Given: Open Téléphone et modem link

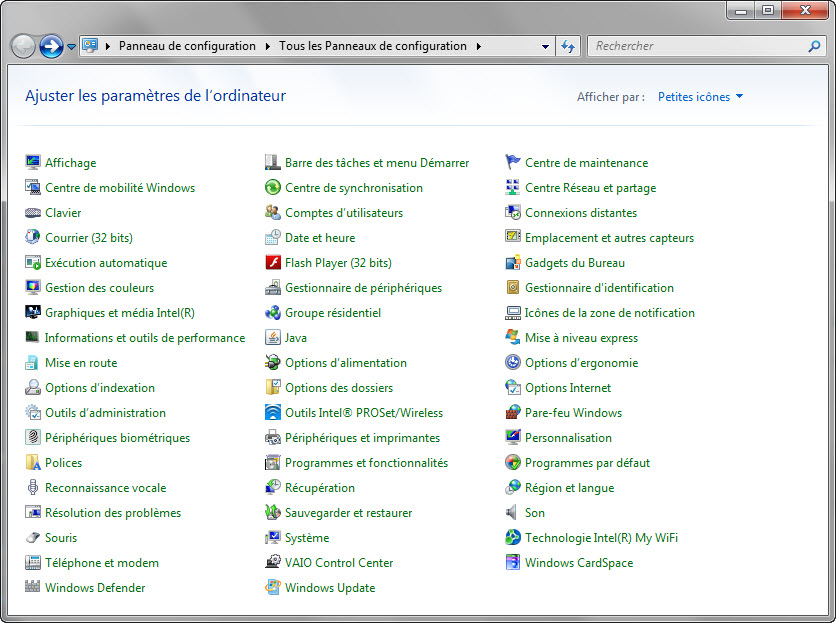Looking at the screenshot, I should tap(102, 563).
